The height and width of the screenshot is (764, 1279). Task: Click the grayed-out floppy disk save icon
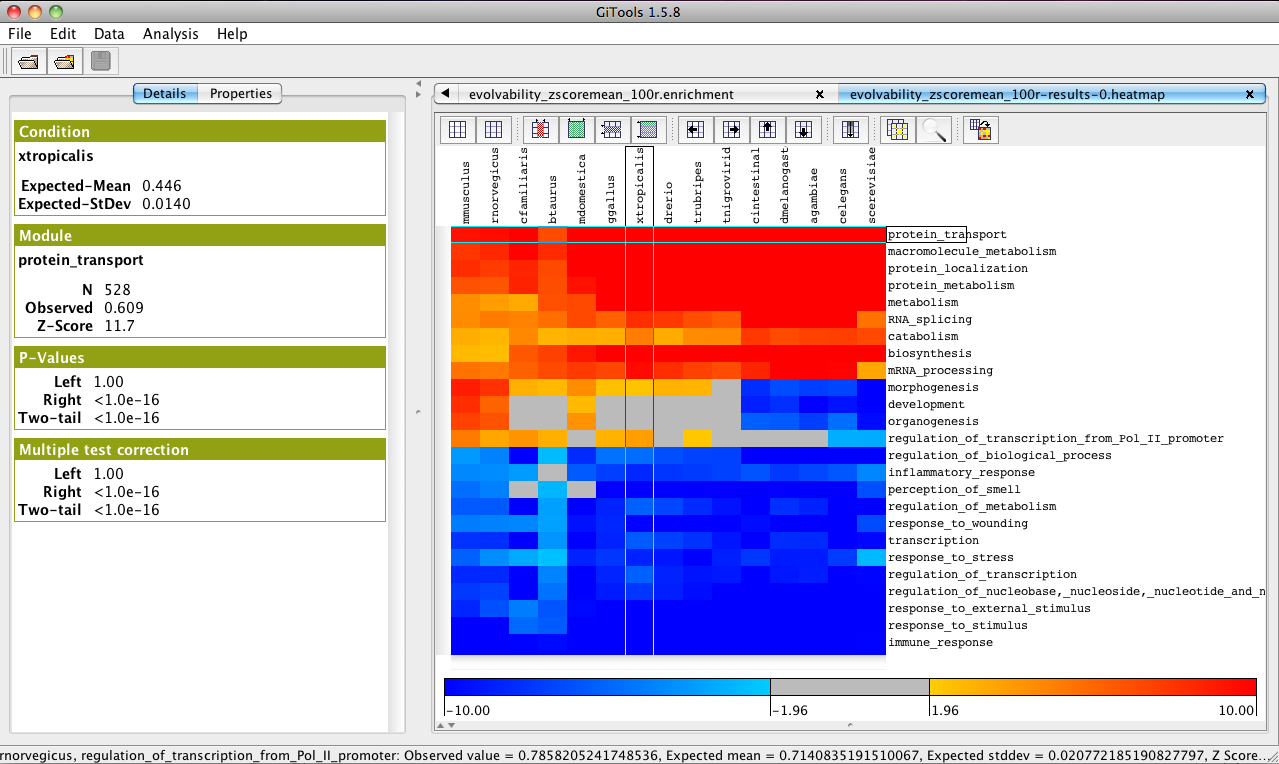pos(101,62)
